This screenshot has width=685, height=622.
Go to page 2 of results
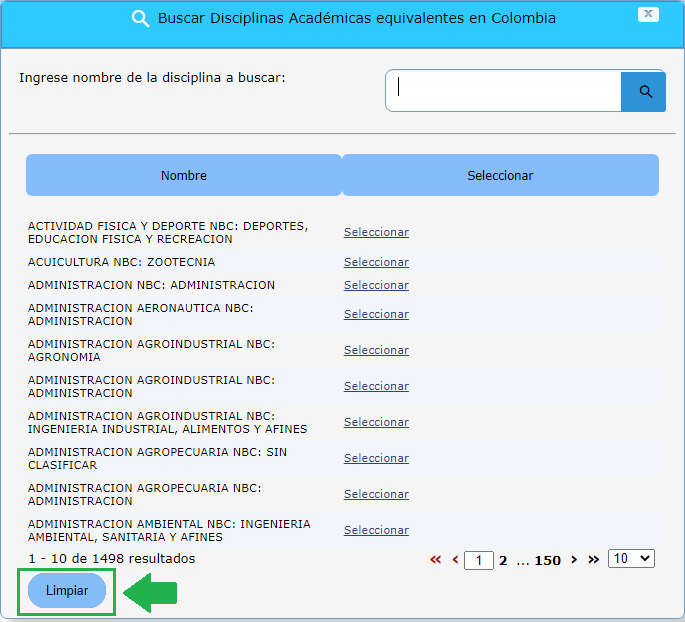click(x=503, y=560)
